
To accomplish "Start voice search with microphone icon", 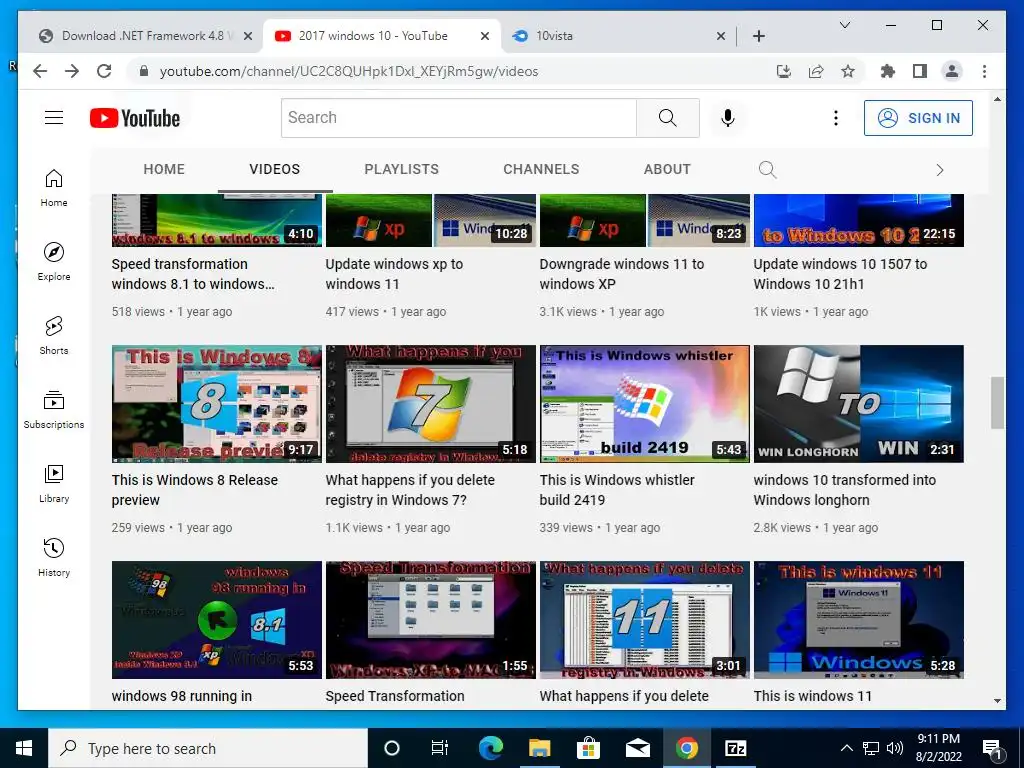I will [728, 118].
